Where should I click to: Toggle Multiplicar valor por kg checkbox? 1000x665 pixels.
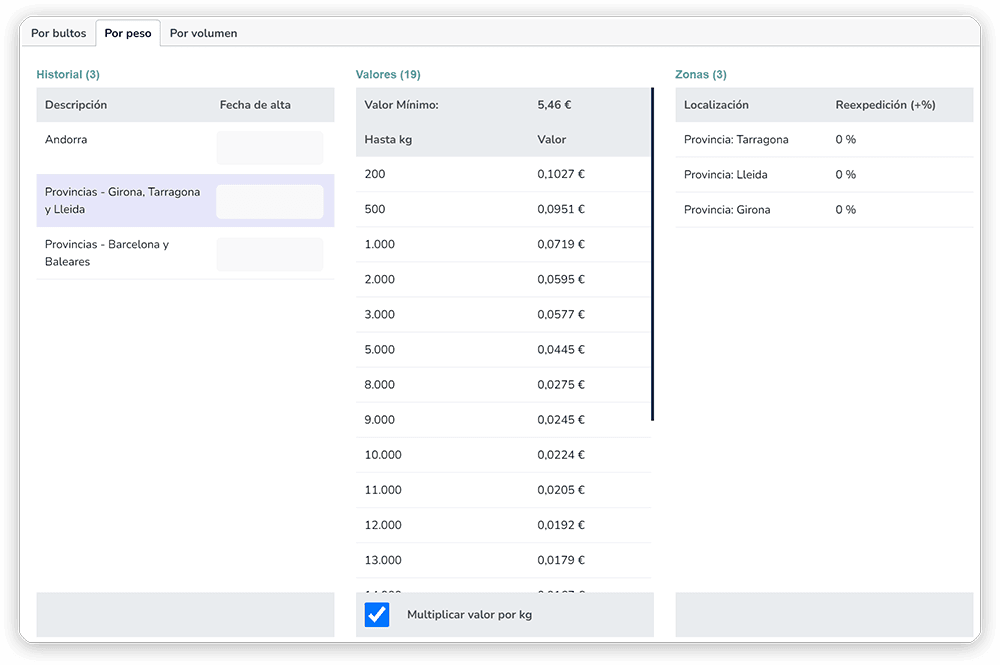click(377, 615)
